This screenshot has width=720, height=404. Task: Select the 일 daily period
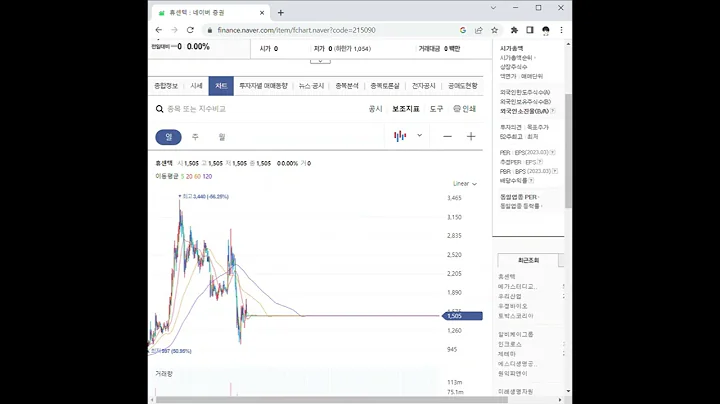coord(169,137)
